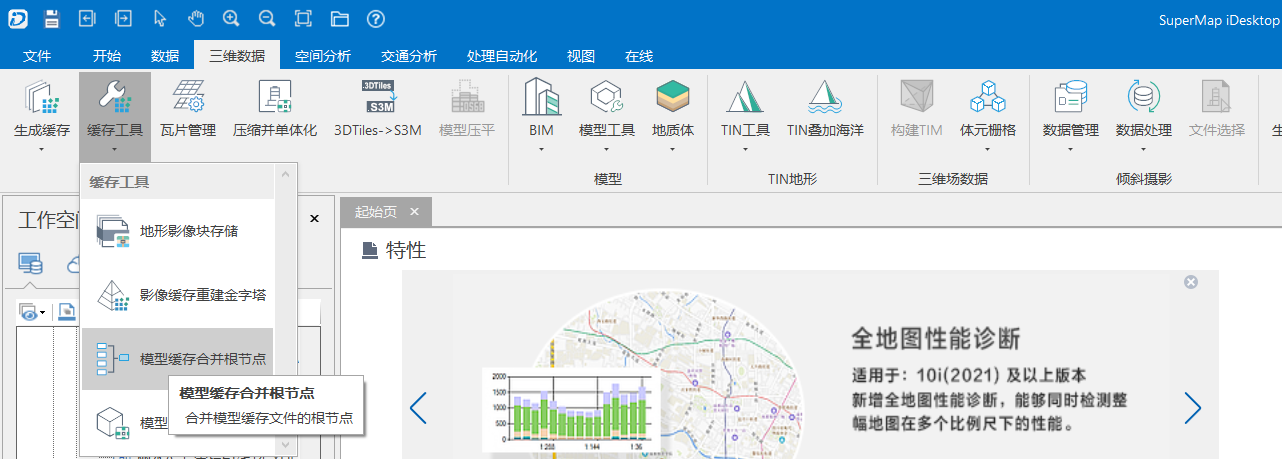
Task: Choose 影像缓存重建金字塔 from the menu
Action: click(x=178, y=295)
